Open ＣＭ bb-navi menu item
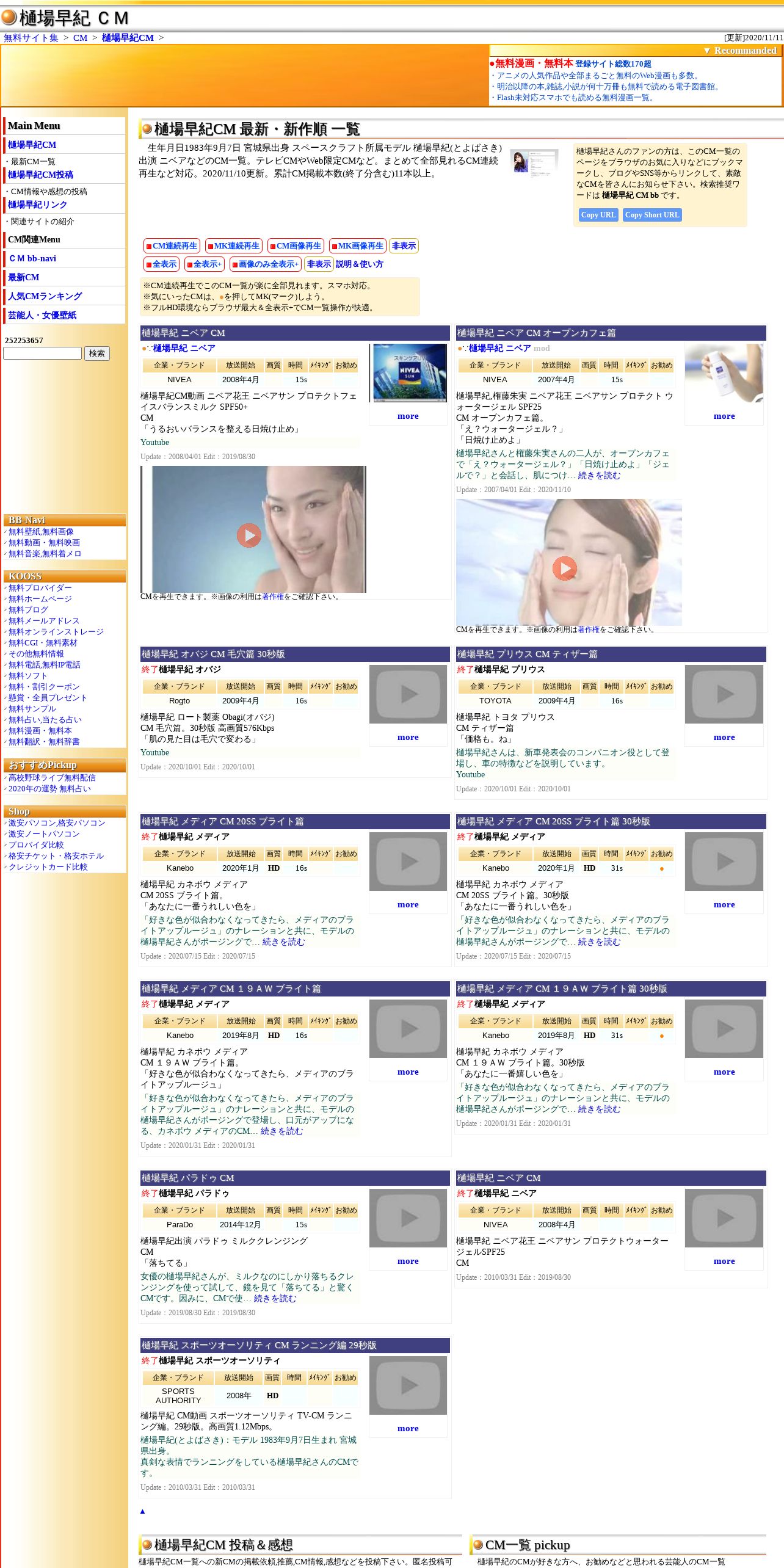Screen dimensions: 784x1568 (32, 258)
